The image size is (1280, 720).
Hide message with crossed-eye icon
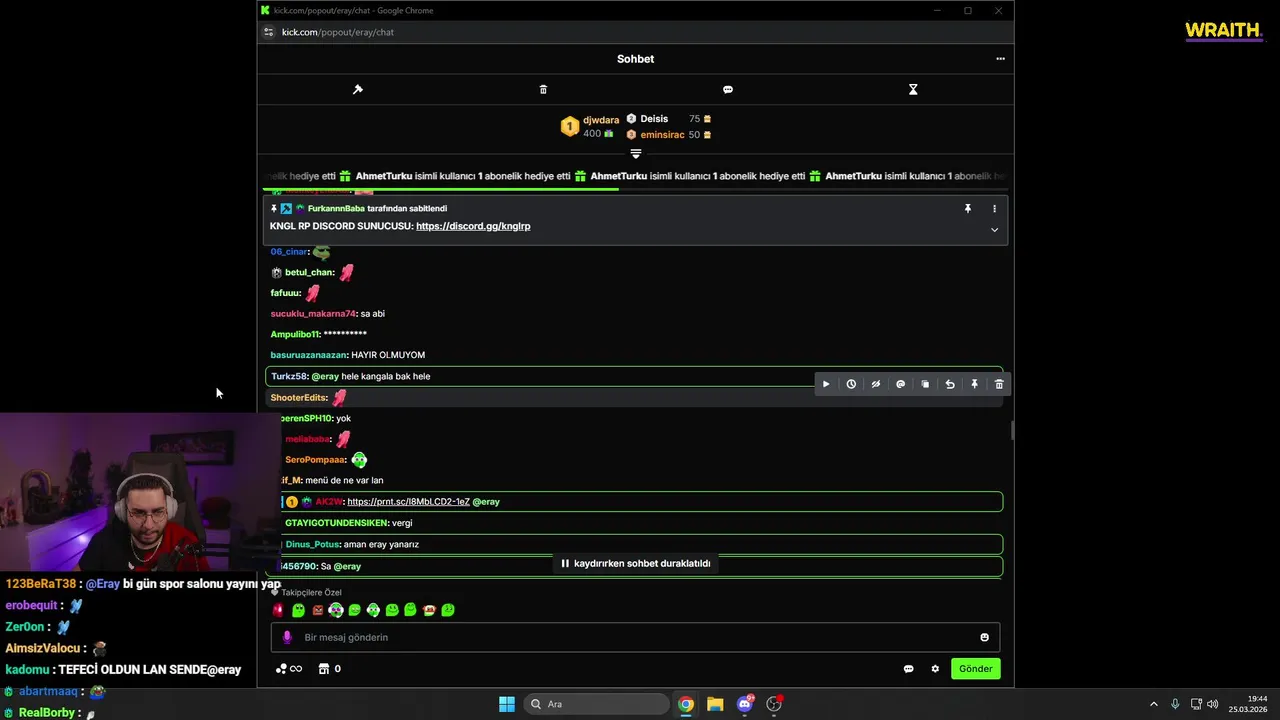tap(876, 384)
